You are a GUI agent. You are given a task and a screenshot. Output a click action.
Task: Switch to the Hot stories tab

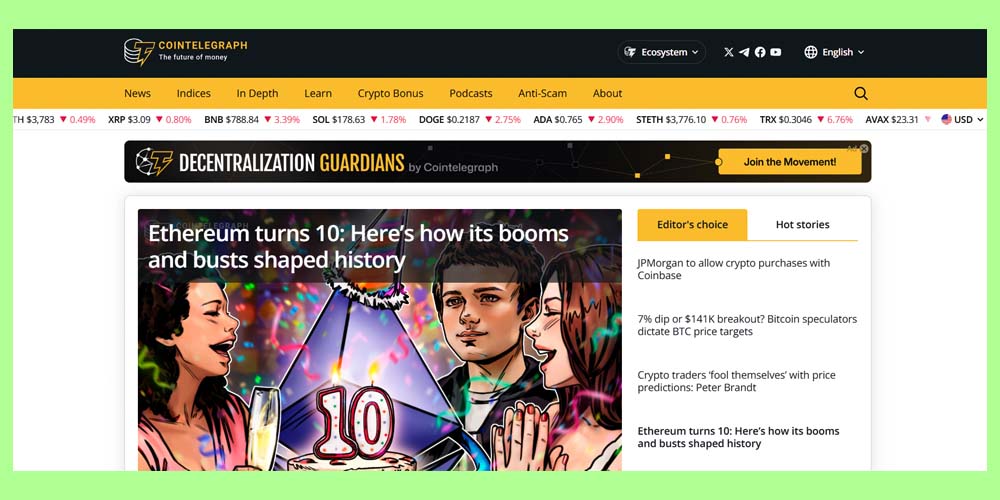click(x=802, y=224)
